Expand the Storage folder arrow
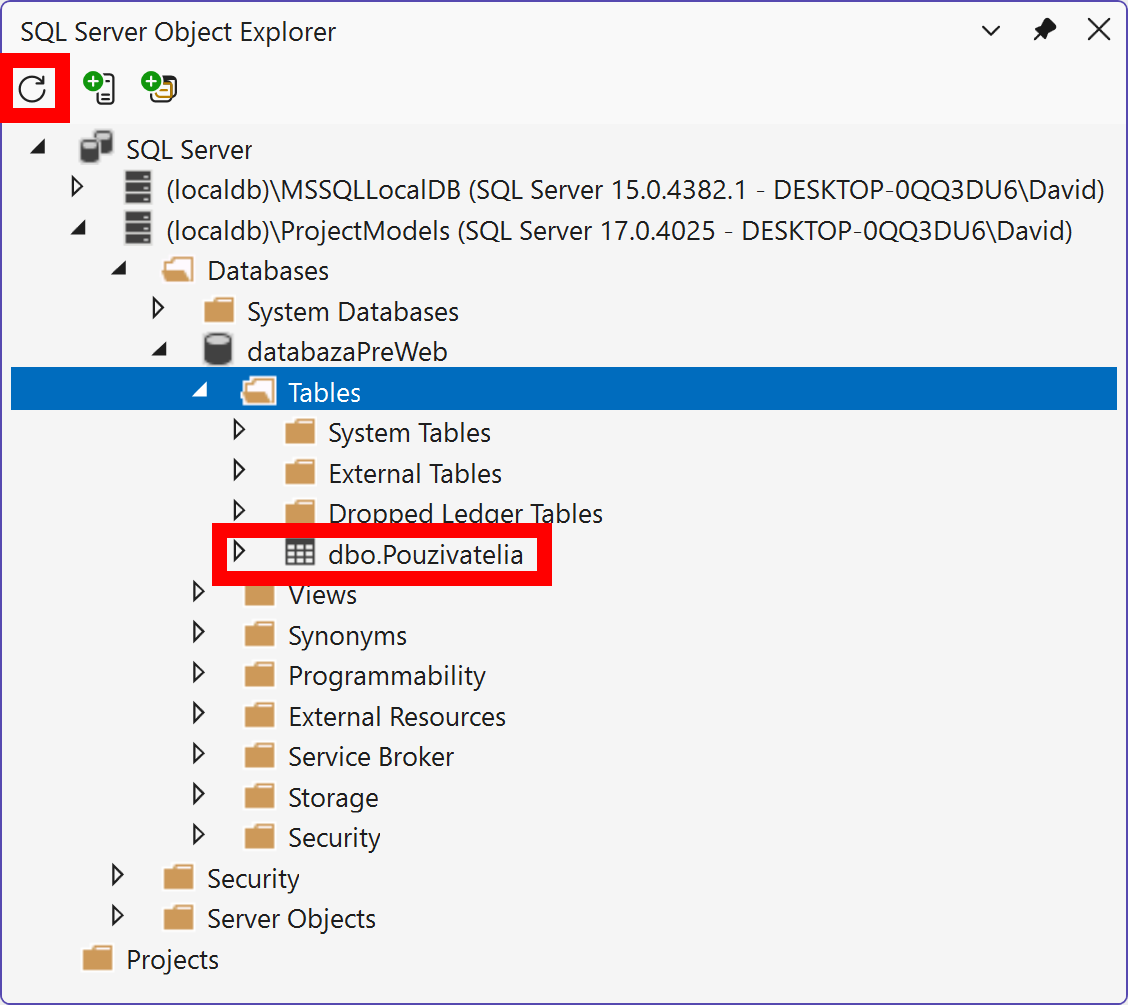This screenshot has width=1128, height=1005. tap(199, 794)
